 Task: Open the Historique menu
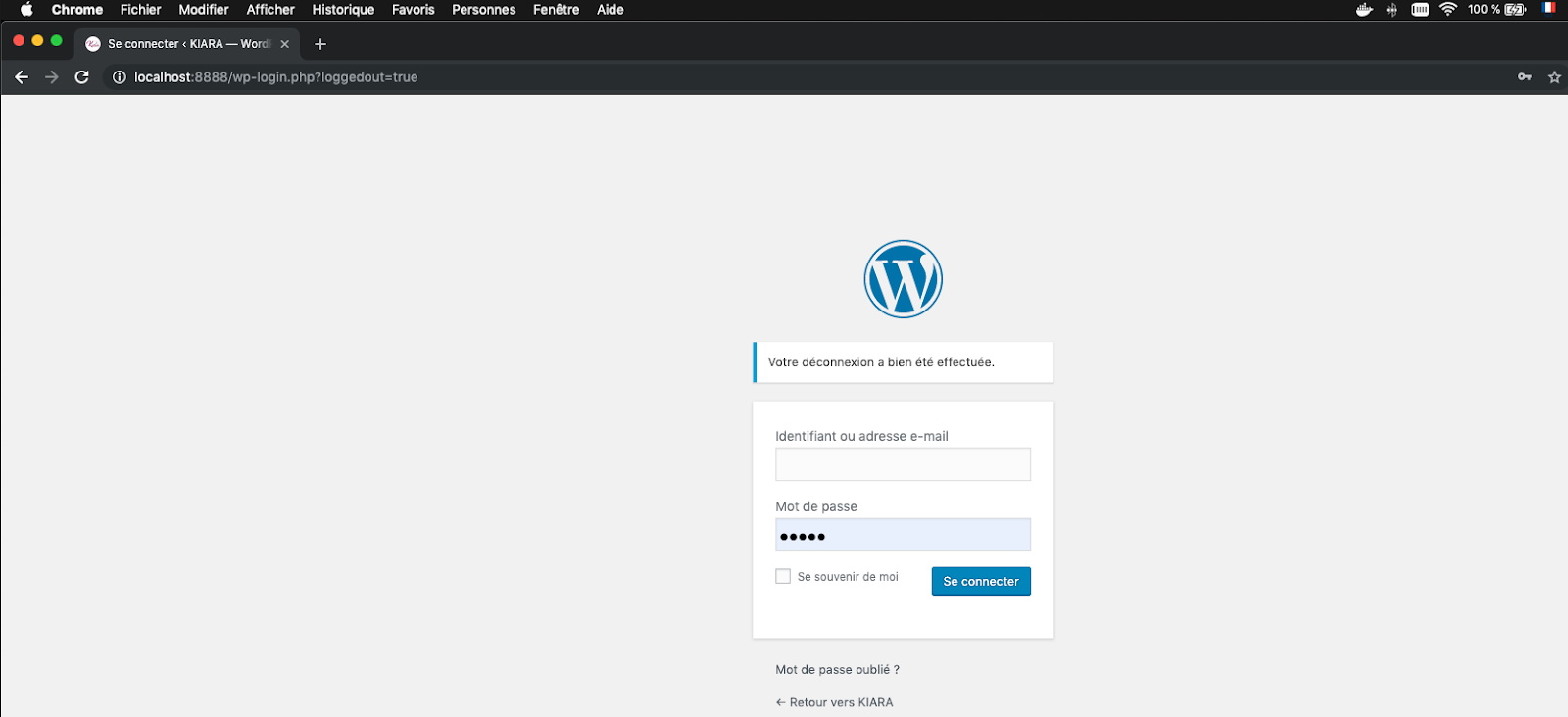point(343,10)
